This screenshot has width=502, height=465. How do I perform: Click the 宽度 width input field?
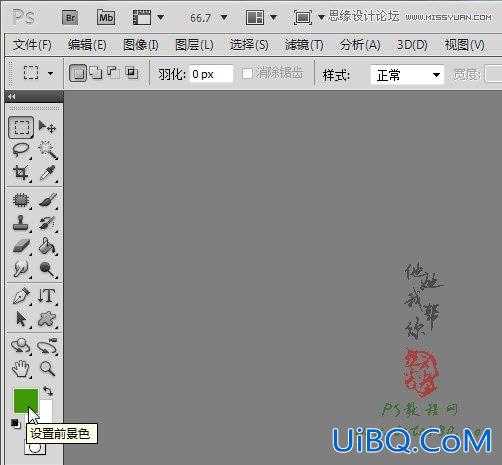493,74
